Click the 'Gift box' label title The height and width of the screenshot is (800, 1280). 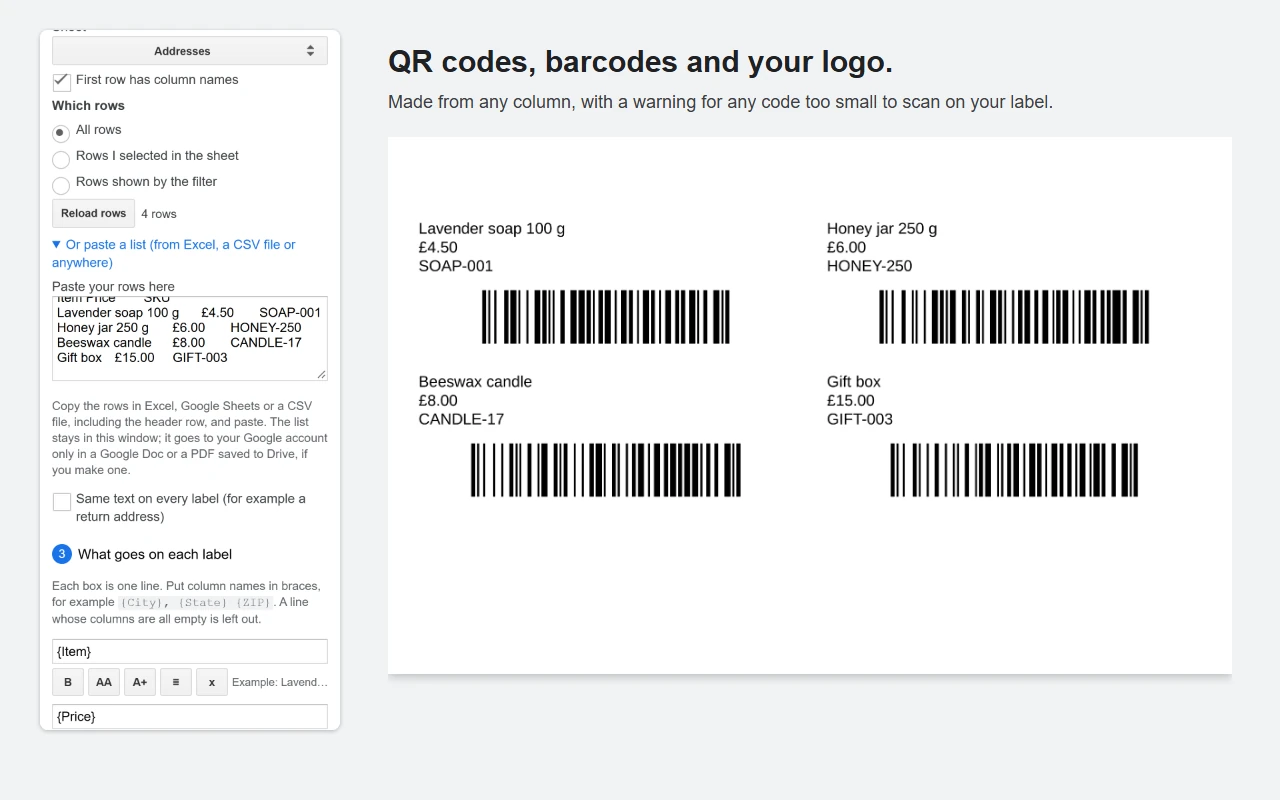(854, 381)
